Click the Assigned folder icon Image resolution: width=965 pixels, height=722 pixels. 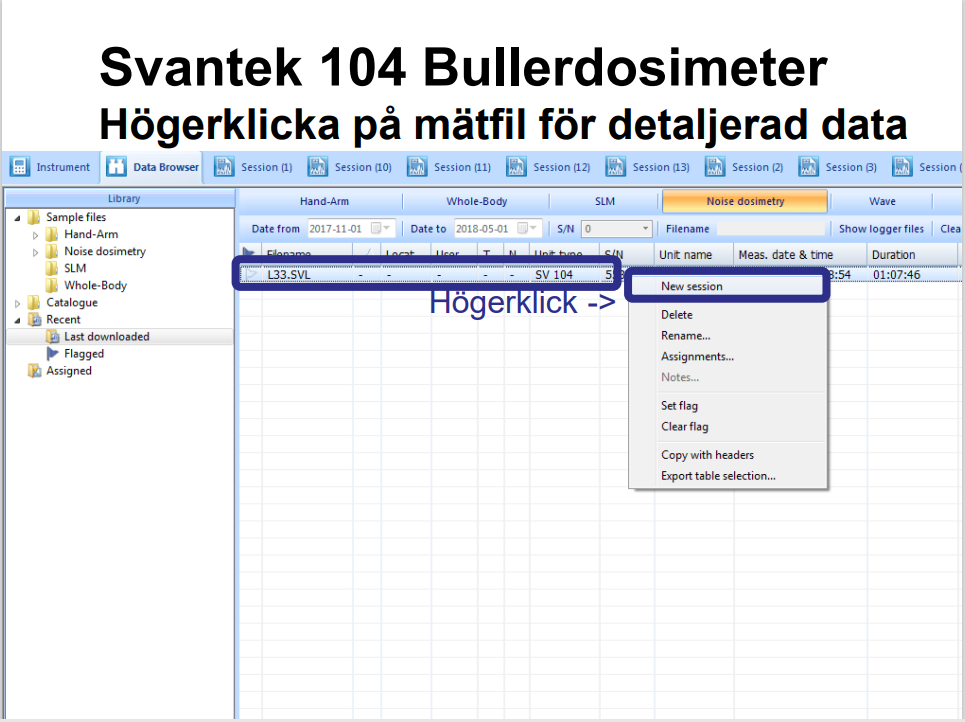tap(35, 371)
